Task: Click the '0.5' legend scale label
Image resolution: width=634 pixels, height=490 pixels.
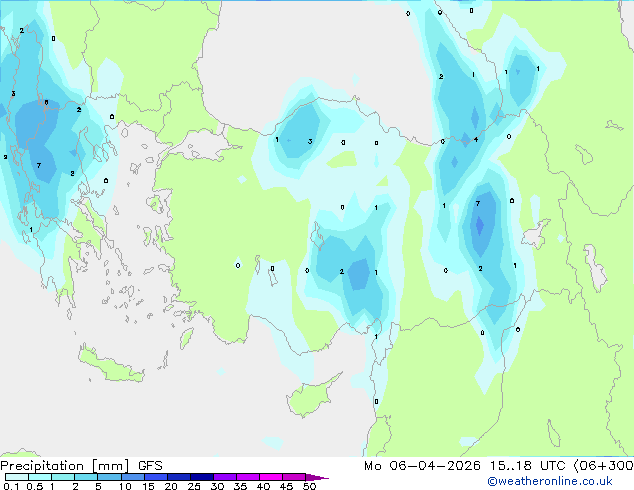Action: click(34, 486)
